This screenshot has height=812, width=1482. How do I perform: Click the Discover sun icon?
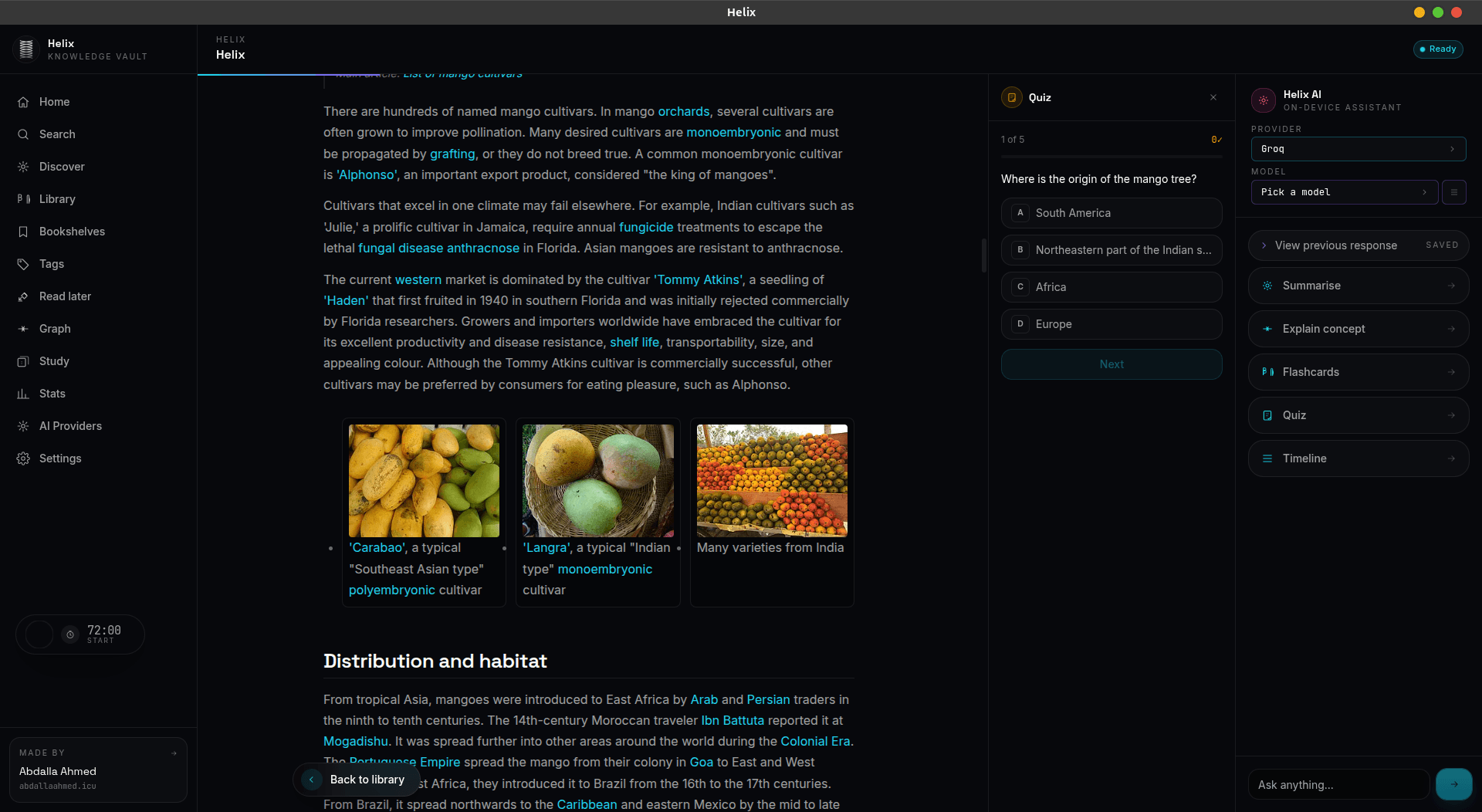click(x=23, y=167)
